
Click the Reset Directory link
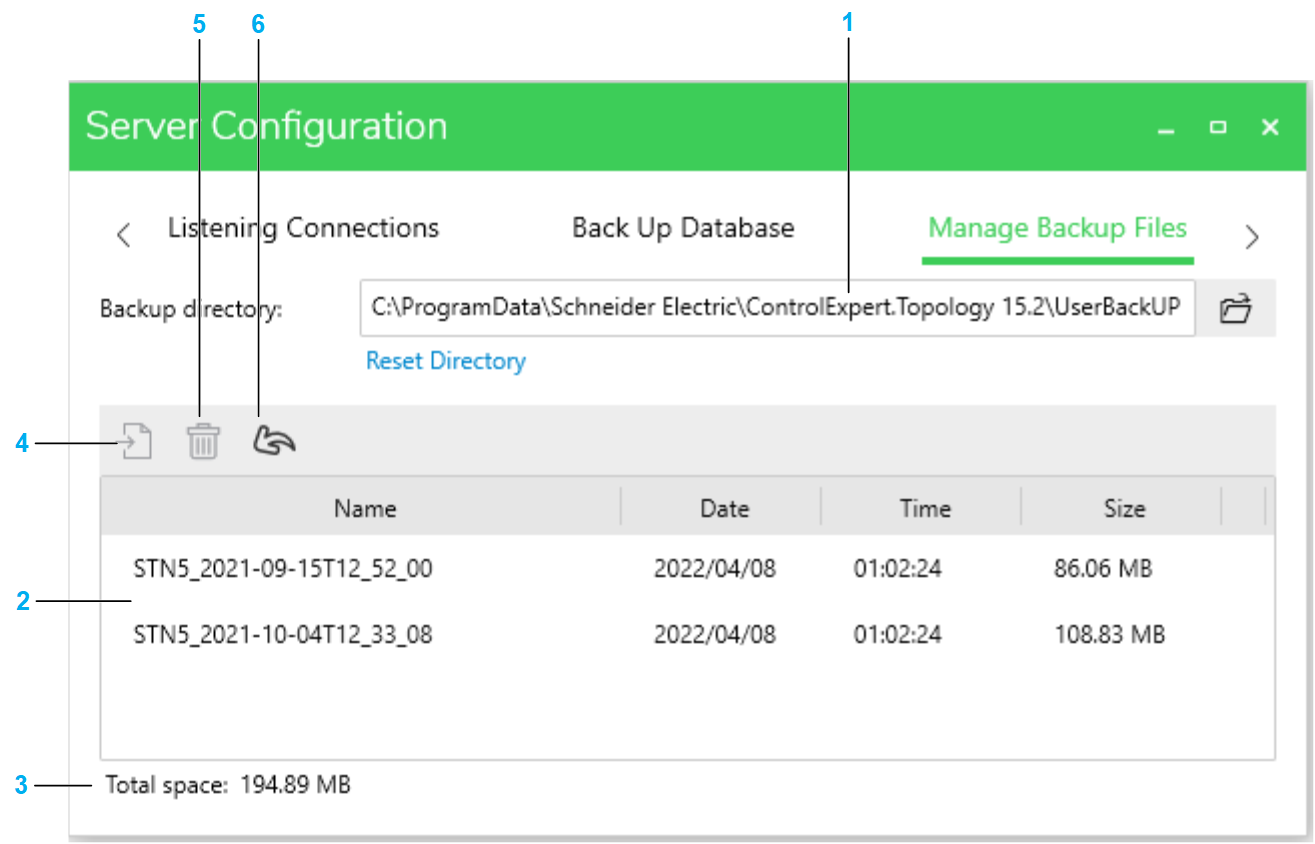tap(446, 361)
